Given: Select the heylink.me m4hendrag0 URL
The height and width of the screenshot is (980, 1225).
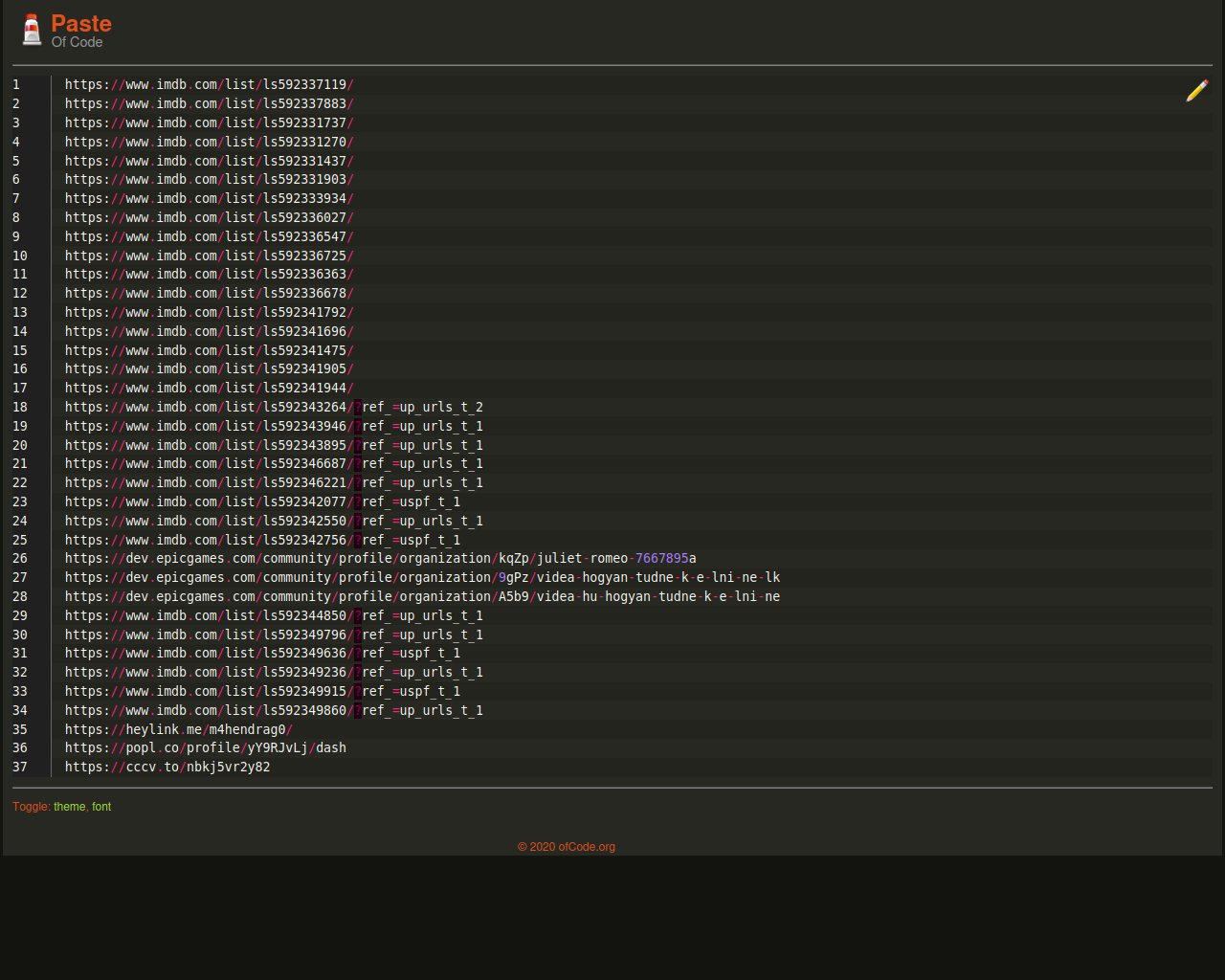Looking at the screenshot, I should click(179, 729).
